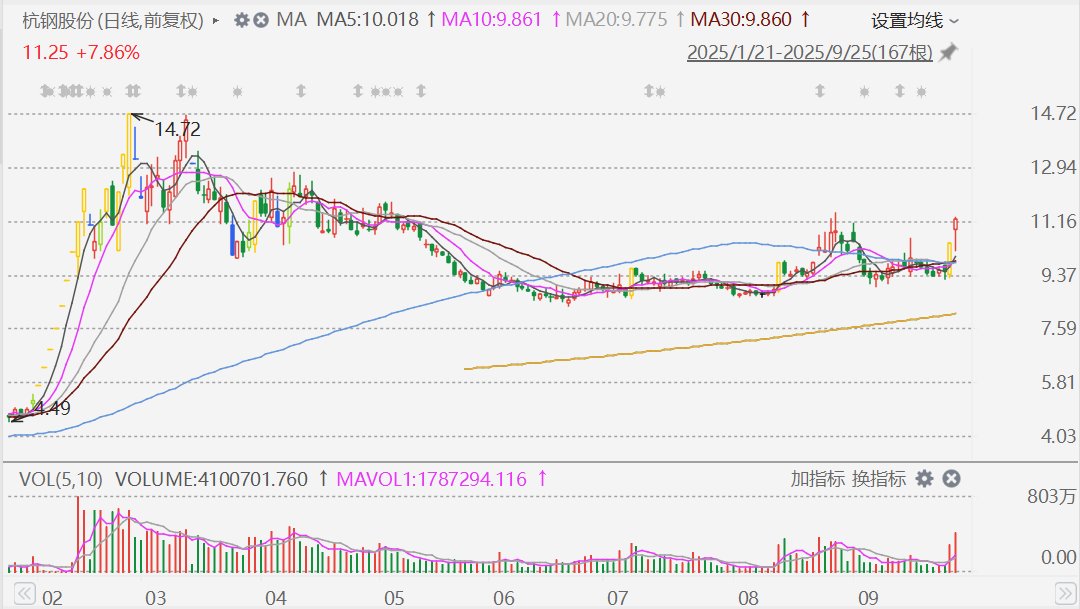The width and height of the screenshot is (1080, 609).
Task: Open the 2025/1/21-2025/9/25 date range link
Action: [809, 53]
